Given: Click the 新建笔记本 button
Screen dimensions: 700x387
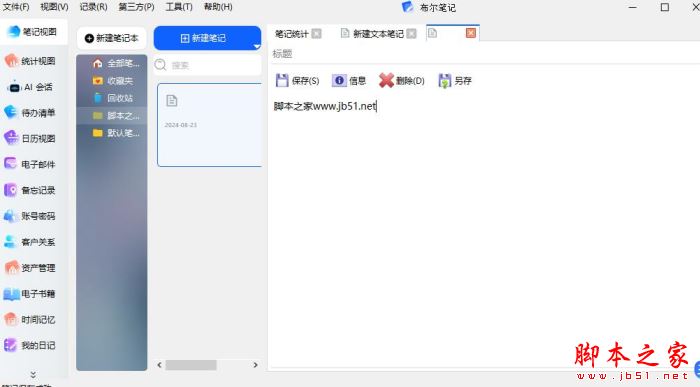Looking at the screenshot, I should [112, 38].
